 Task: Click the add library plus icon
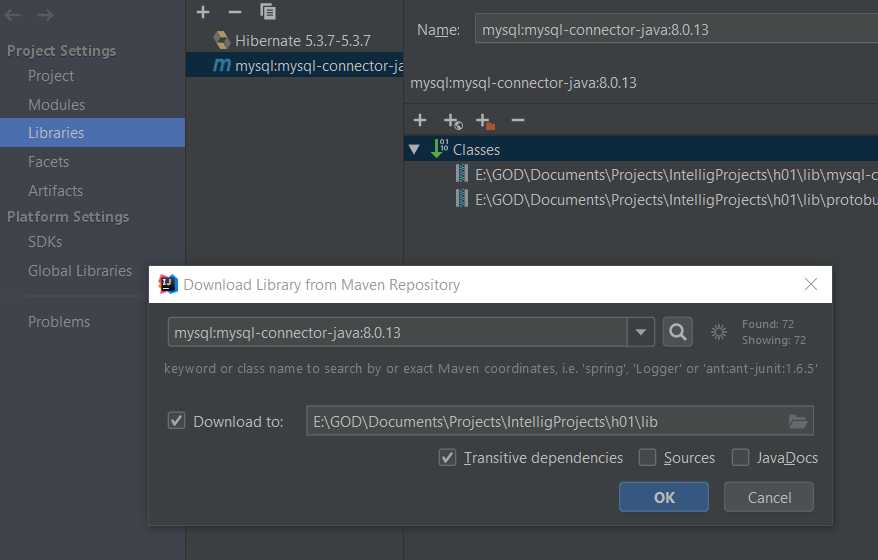click(x=203, y=12)
